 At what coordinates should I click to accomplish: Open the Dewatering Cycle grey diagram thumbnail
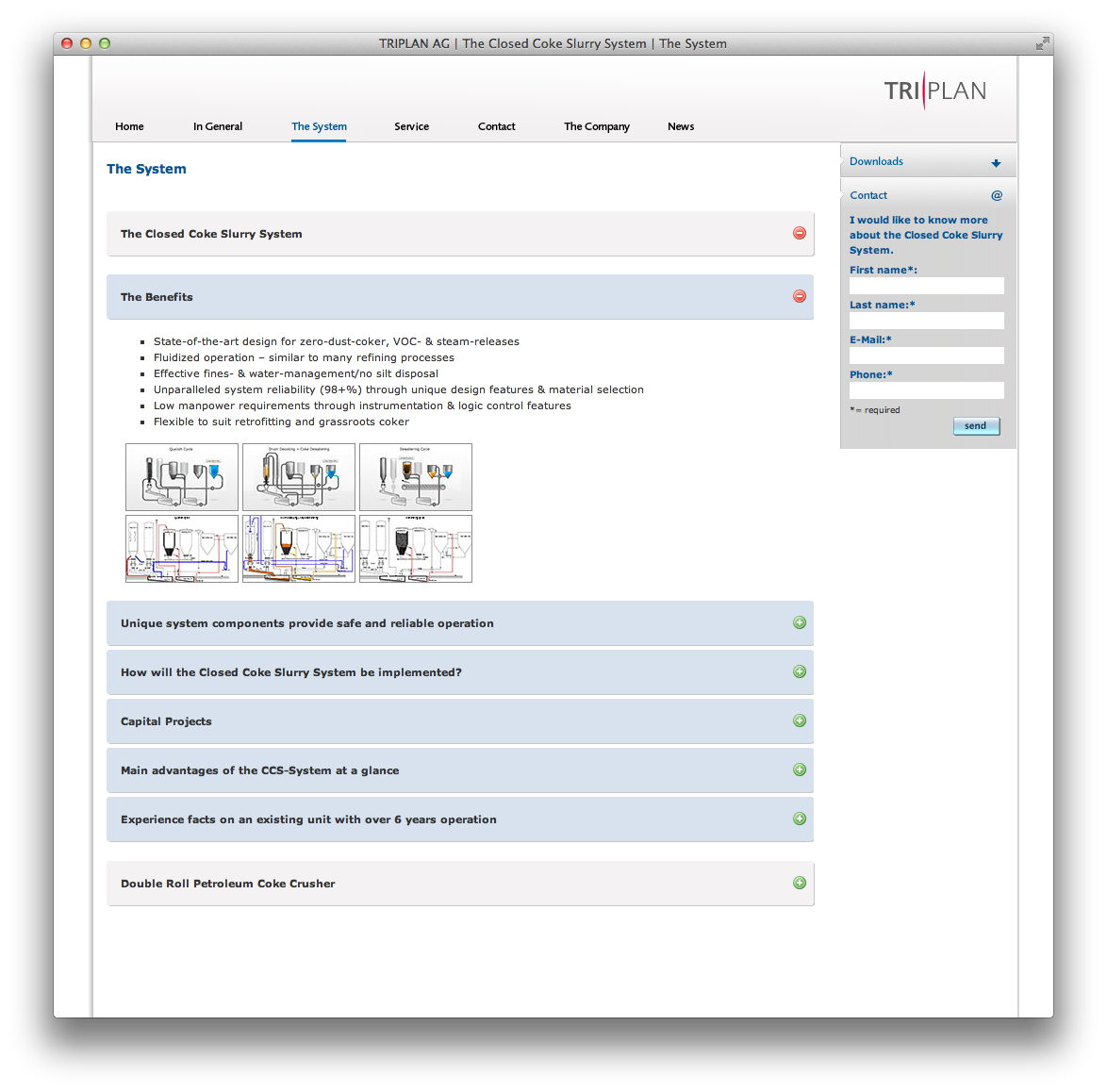click(416, 477)
